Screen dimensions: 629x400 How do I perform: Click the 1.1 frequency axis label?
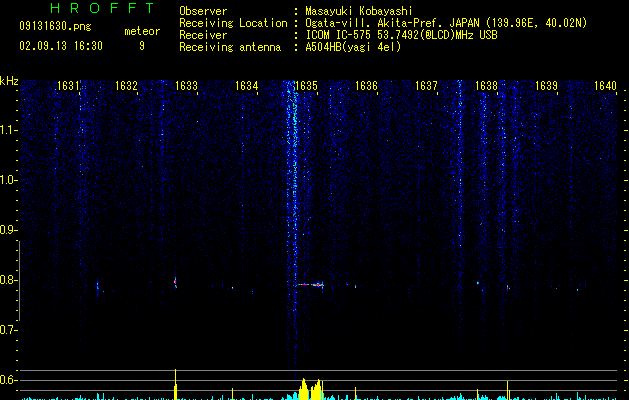(x=8, y=130)
